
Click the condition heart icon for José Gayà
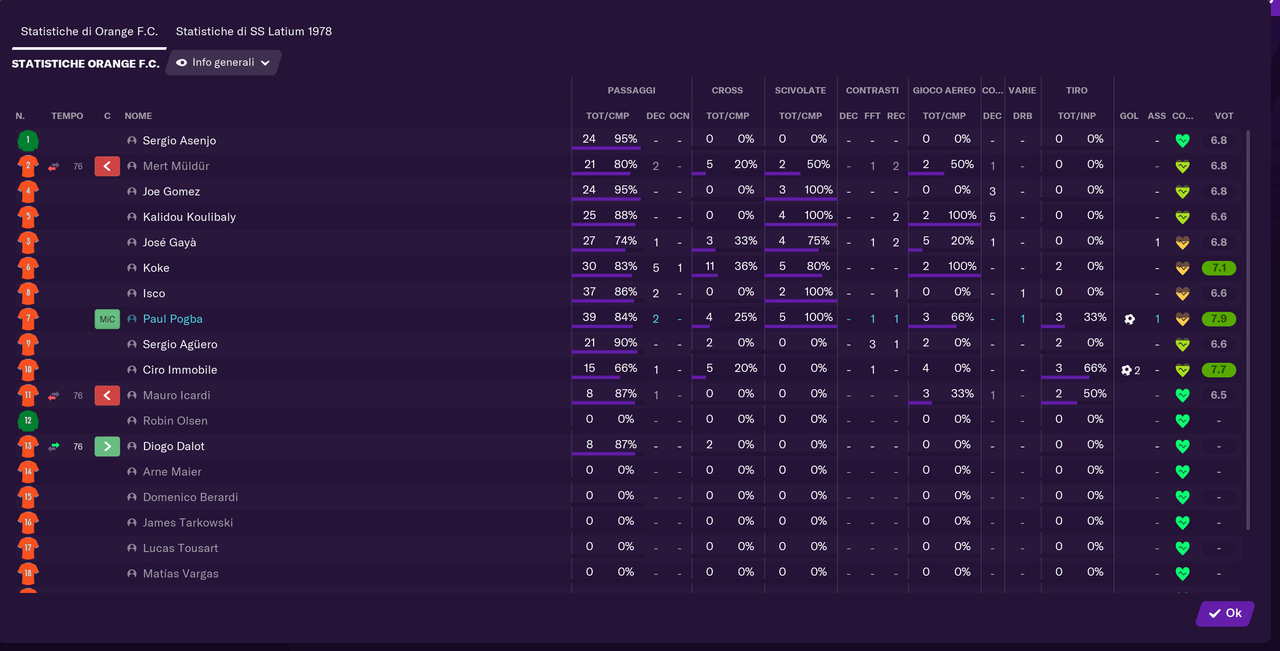tap(1182, 243)
